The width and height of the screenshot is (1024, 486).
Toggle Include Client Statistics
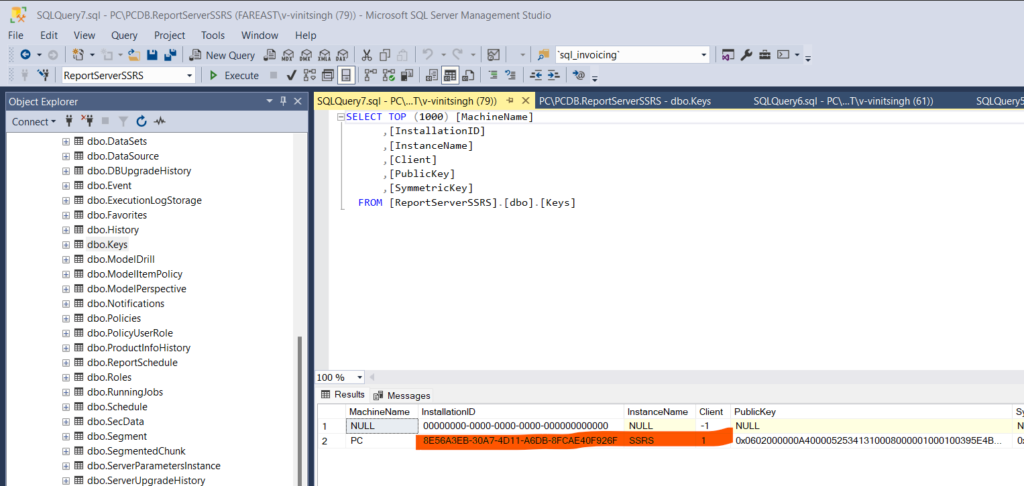pyautogui.click(x=407, y=75)
